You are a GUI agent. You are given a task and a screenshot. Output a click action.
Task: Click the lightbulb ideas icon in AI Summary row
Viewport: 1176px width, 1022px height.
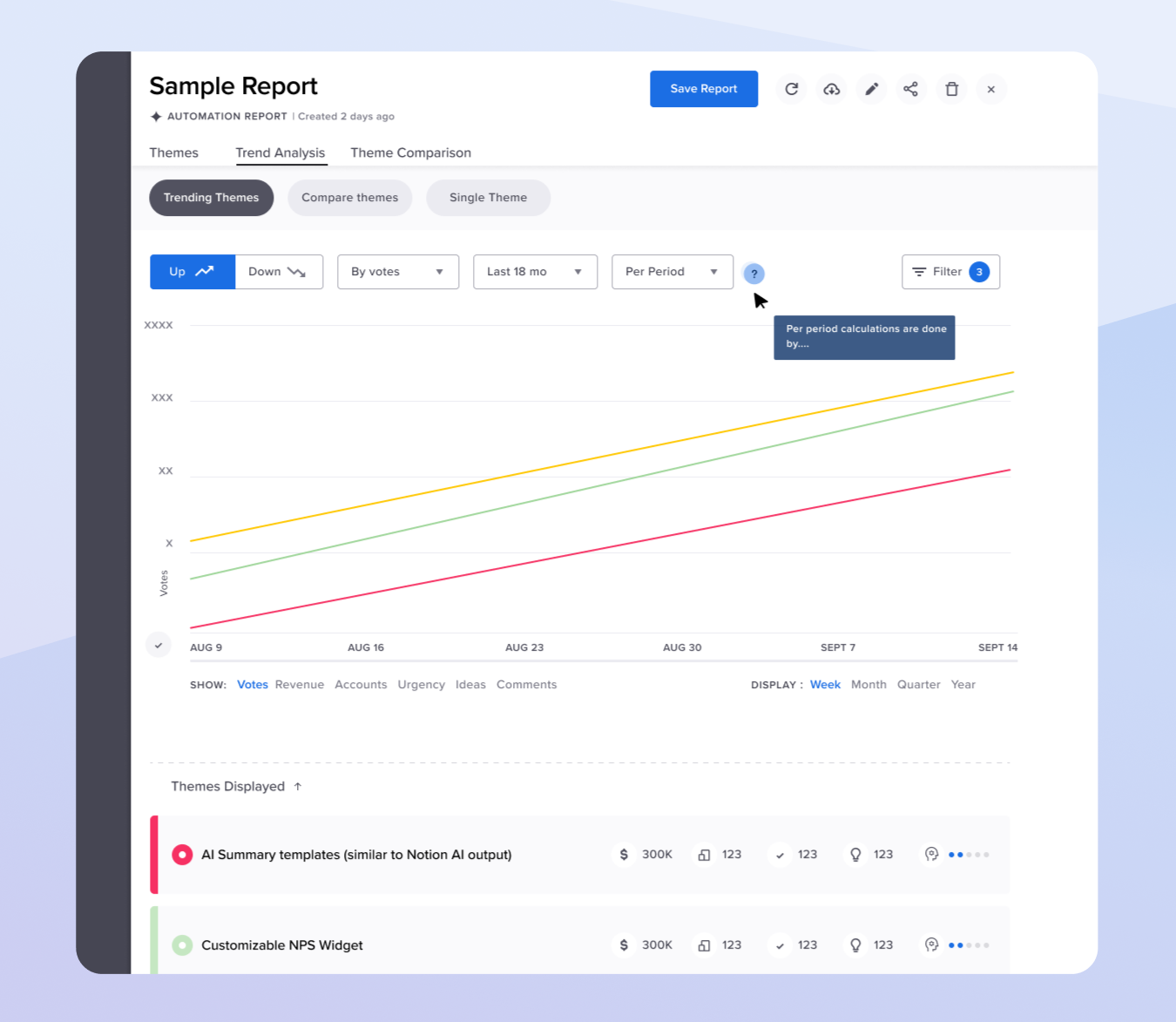[855, 855]
